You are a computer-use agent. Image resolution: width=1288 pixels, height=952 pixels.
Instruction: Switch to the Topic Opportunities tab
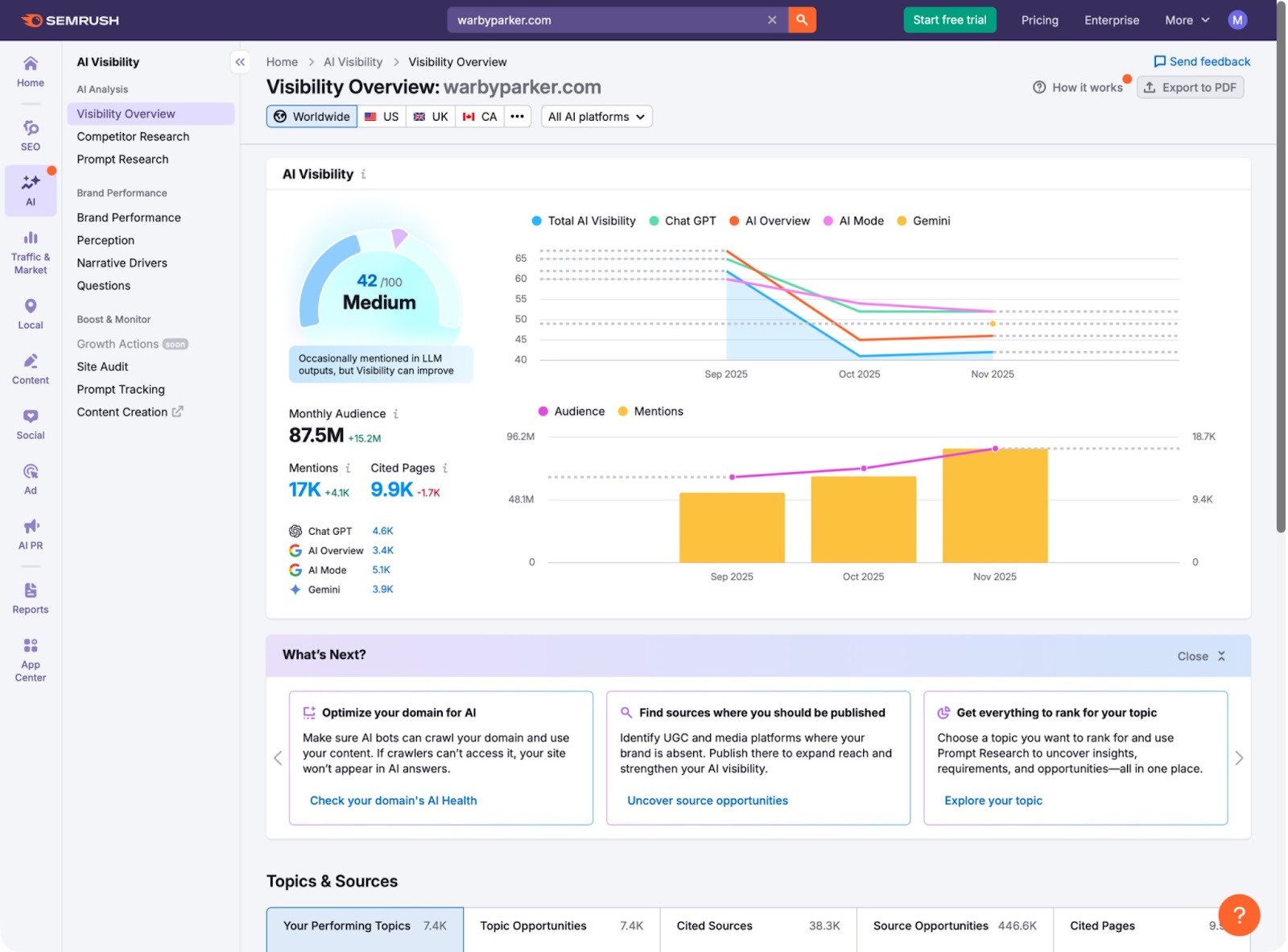(x=532, y=925)
